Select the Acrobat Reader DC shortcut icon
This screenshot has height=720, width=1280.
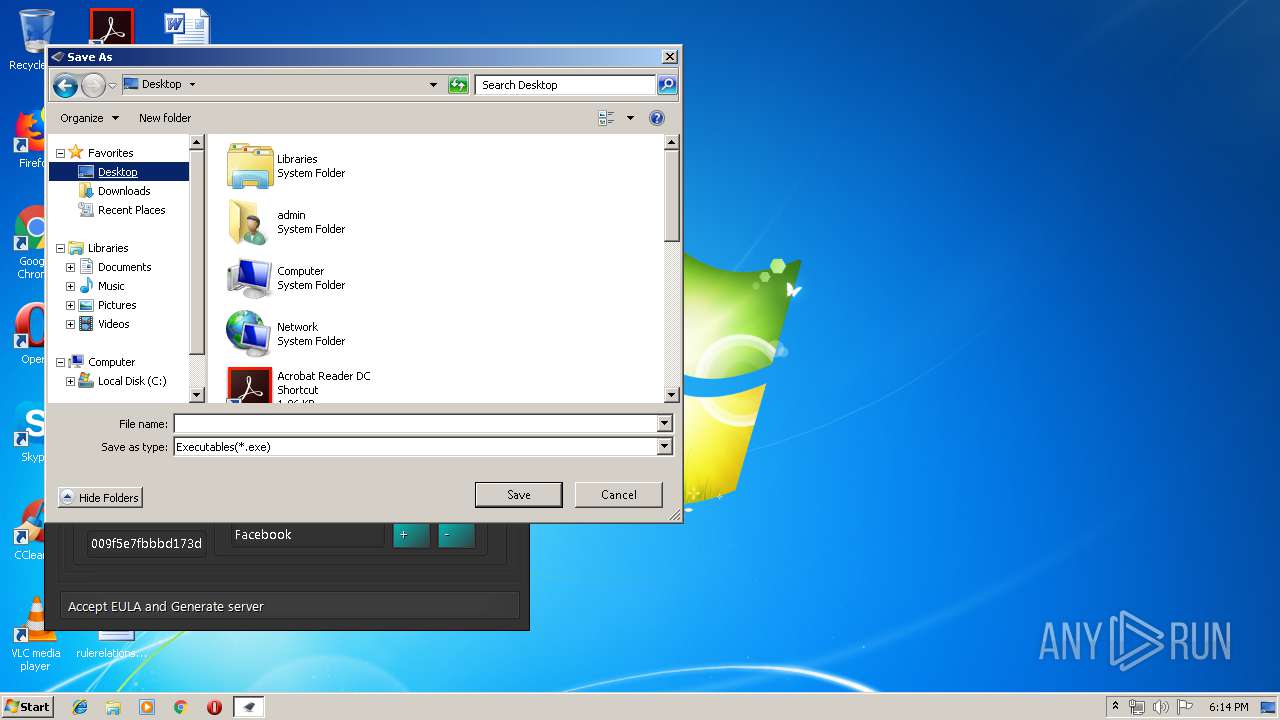pyautogui.click(x=250, y=385)
